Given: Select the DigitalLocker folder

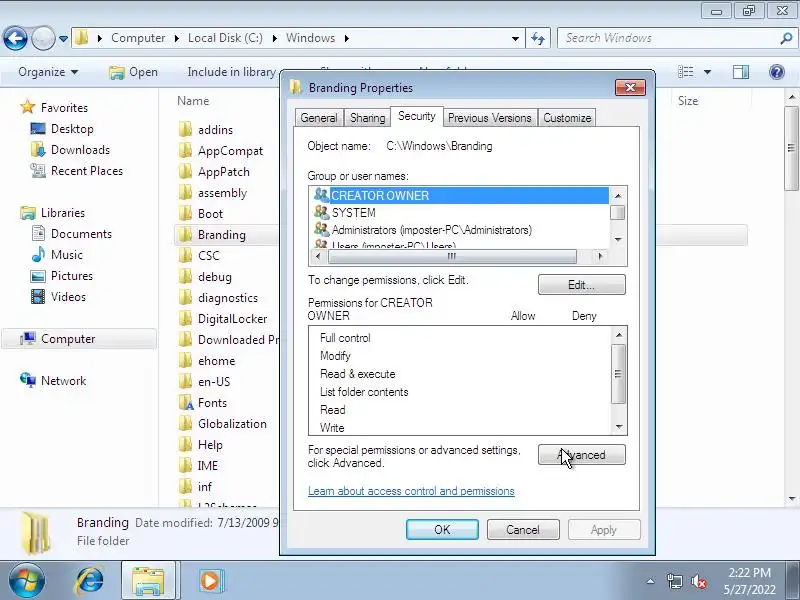Looking at the screenshot, I should coord(222,319).
